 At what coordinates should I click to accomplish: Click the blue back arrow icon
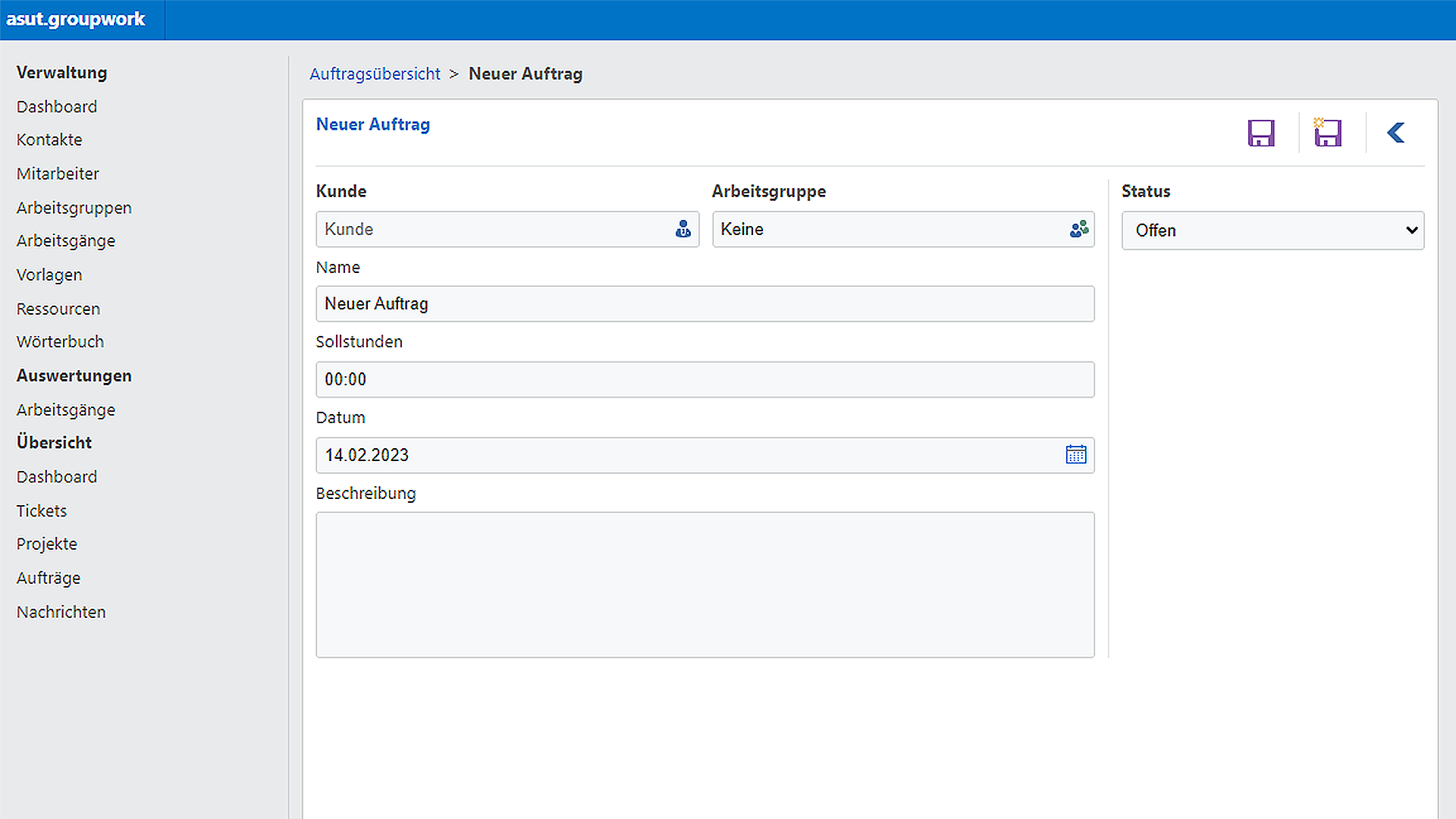click(x=1396, y=133)
